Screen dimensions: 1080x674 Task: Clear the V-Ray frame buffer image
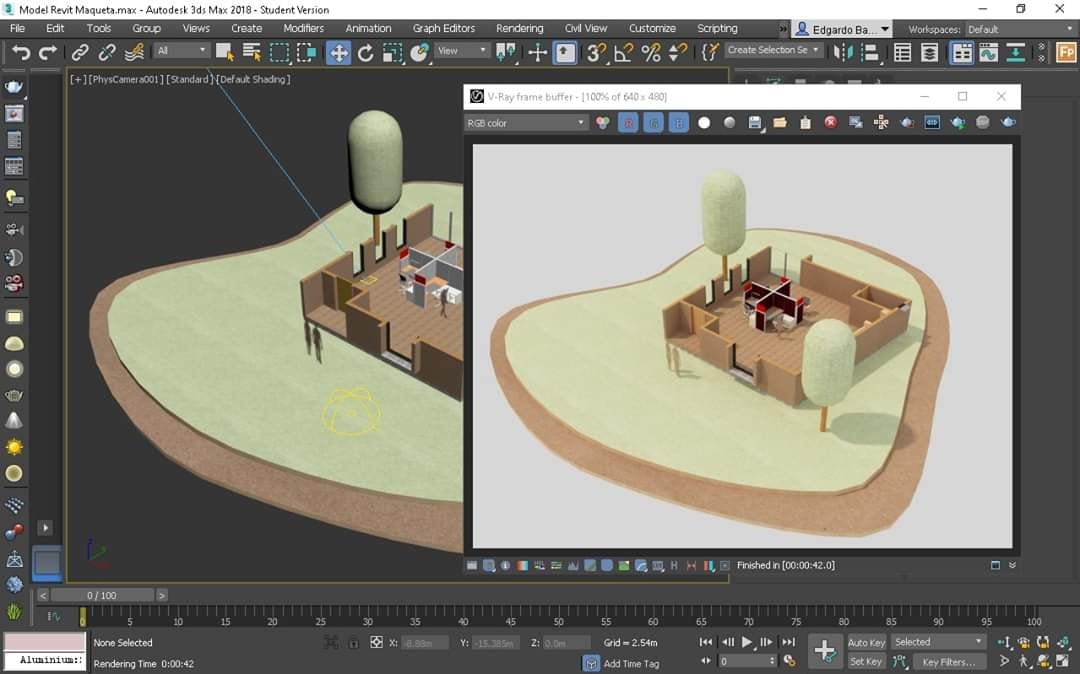point(830,122)
